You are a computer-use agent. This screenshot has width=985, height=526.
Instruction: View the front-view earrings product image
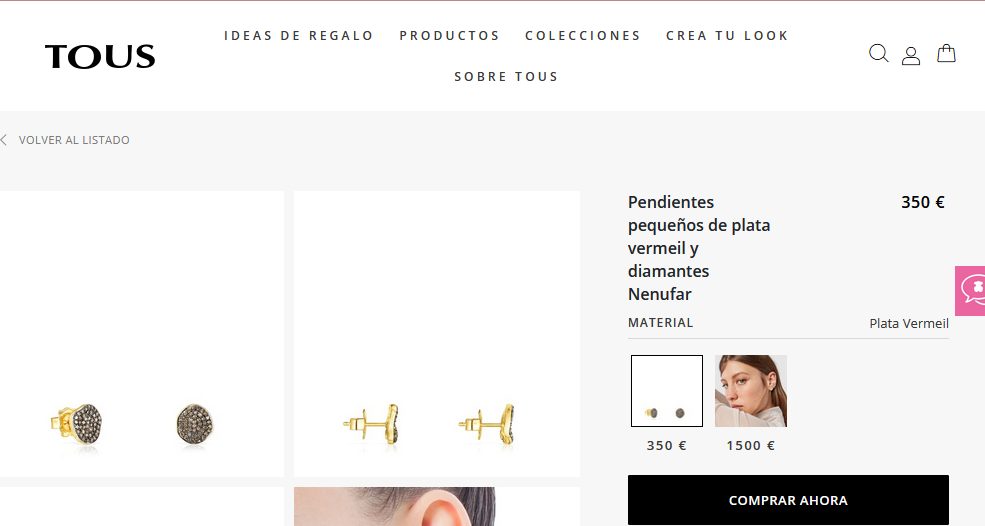(141, 334)
